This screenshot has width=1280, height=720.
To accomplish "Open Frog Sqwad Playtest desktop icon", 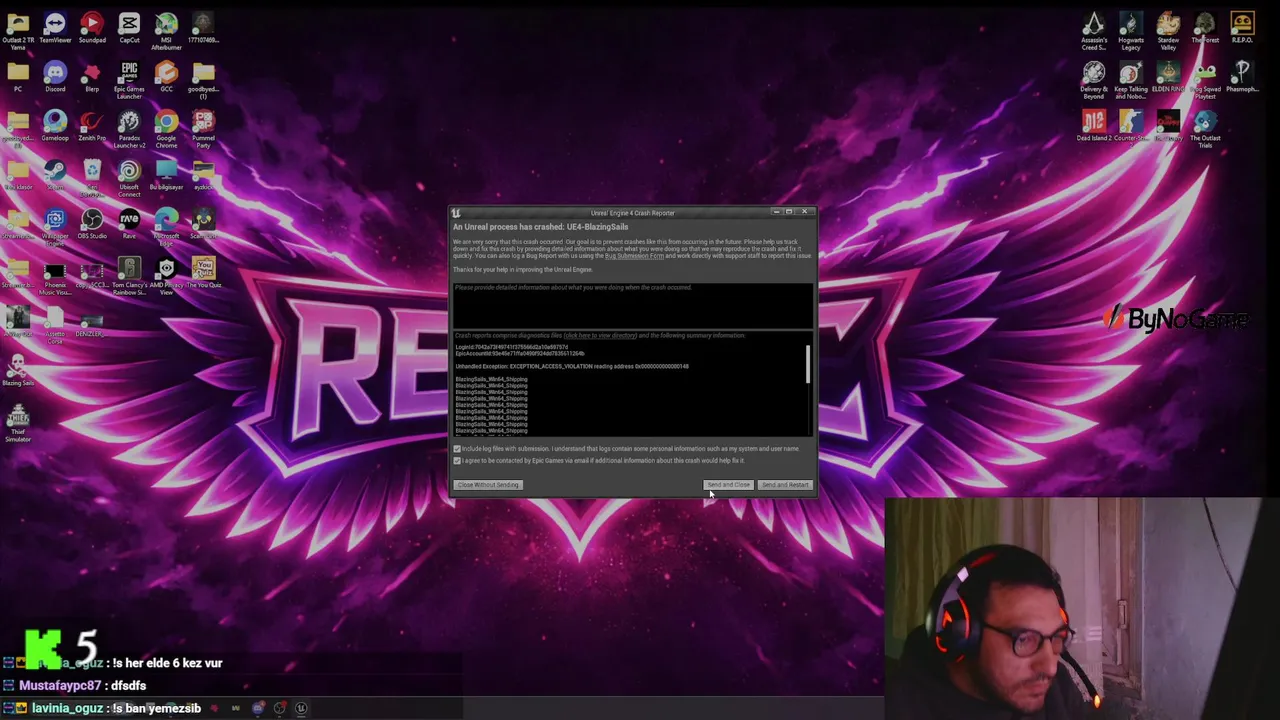I will (x=1205, y=80).
